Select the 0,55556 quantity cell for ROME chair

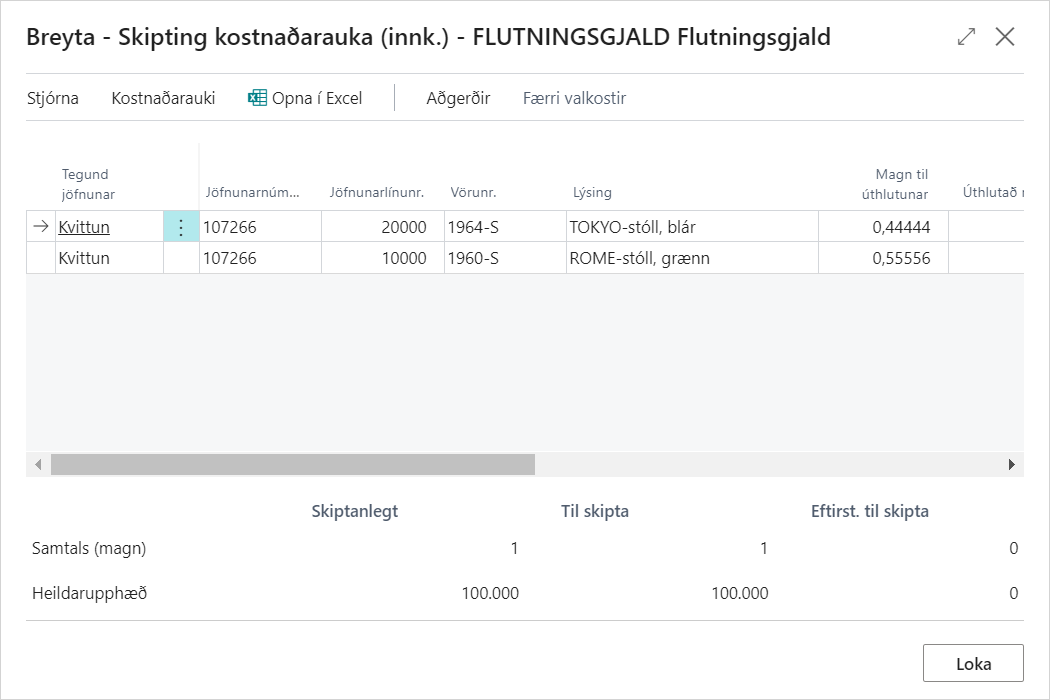(882, 258)
